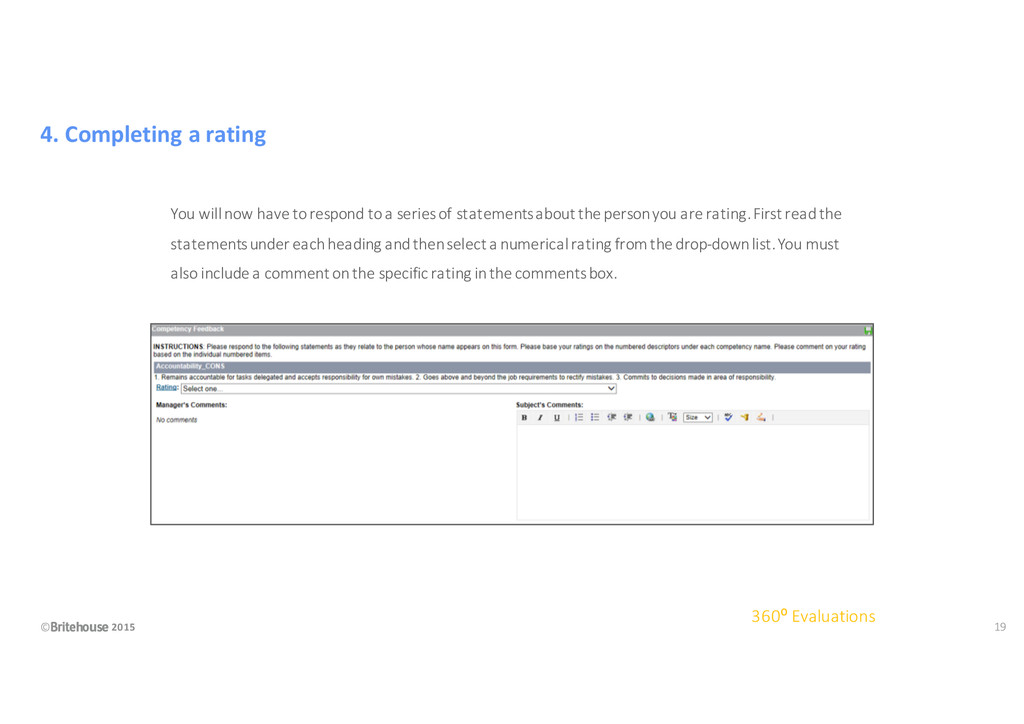Viewport: 1024px width, 724px height.
Task: Click the yellow paste formatting icon
Action: coord(744,418)
